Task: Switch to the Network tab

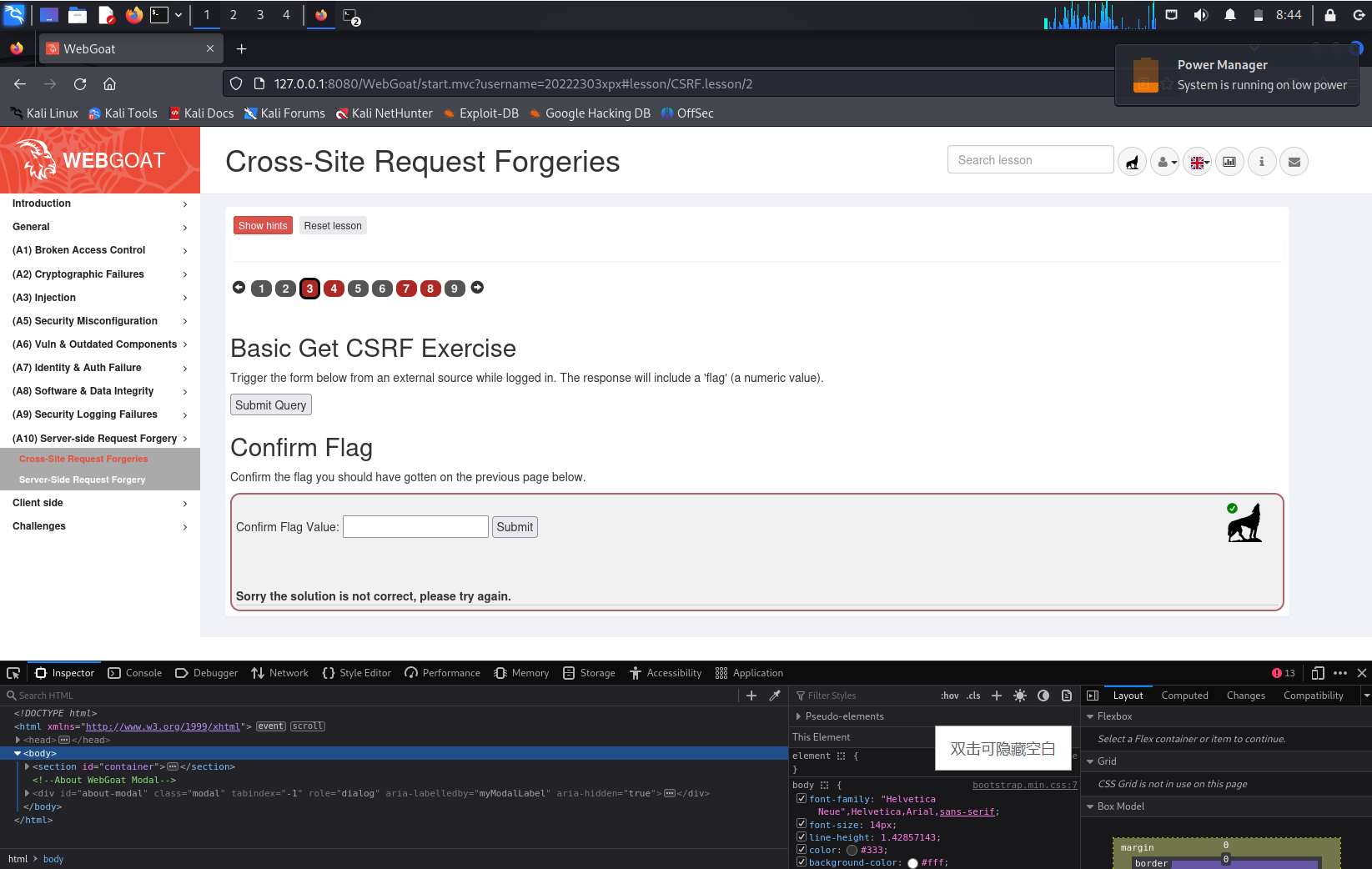Action: 279,673
